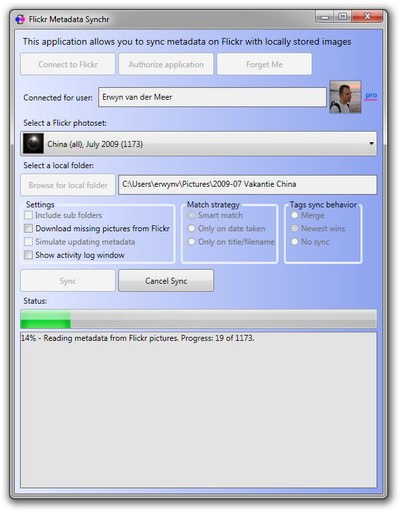
Task: Click the local folder path field
Action: coord(248,184)
